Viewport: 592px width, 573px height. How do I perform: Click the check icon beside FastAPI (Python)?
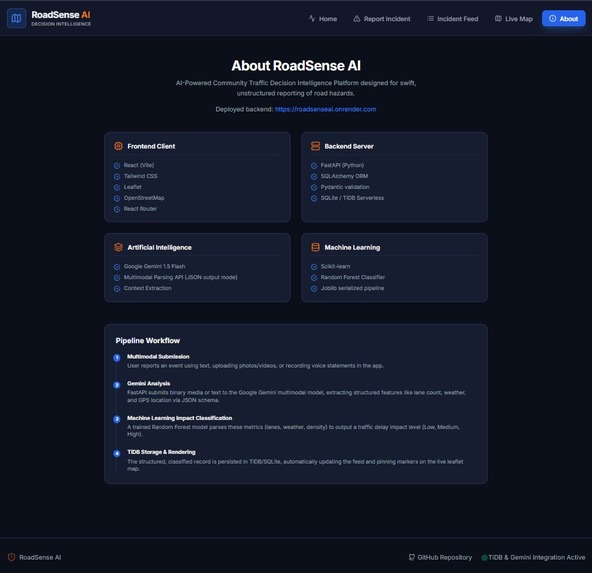[314, 165]
